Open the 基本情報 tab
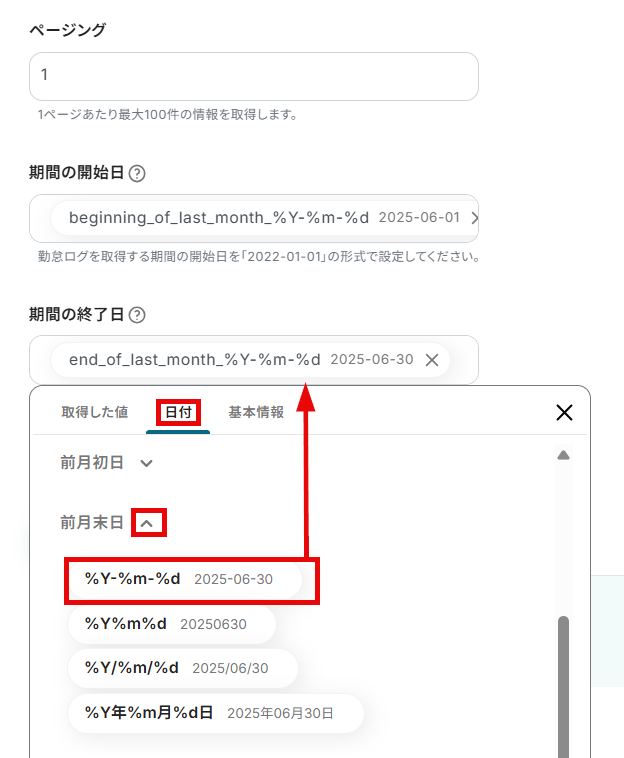The width and height of the screenshot is (624, 758). pos(256,412)
